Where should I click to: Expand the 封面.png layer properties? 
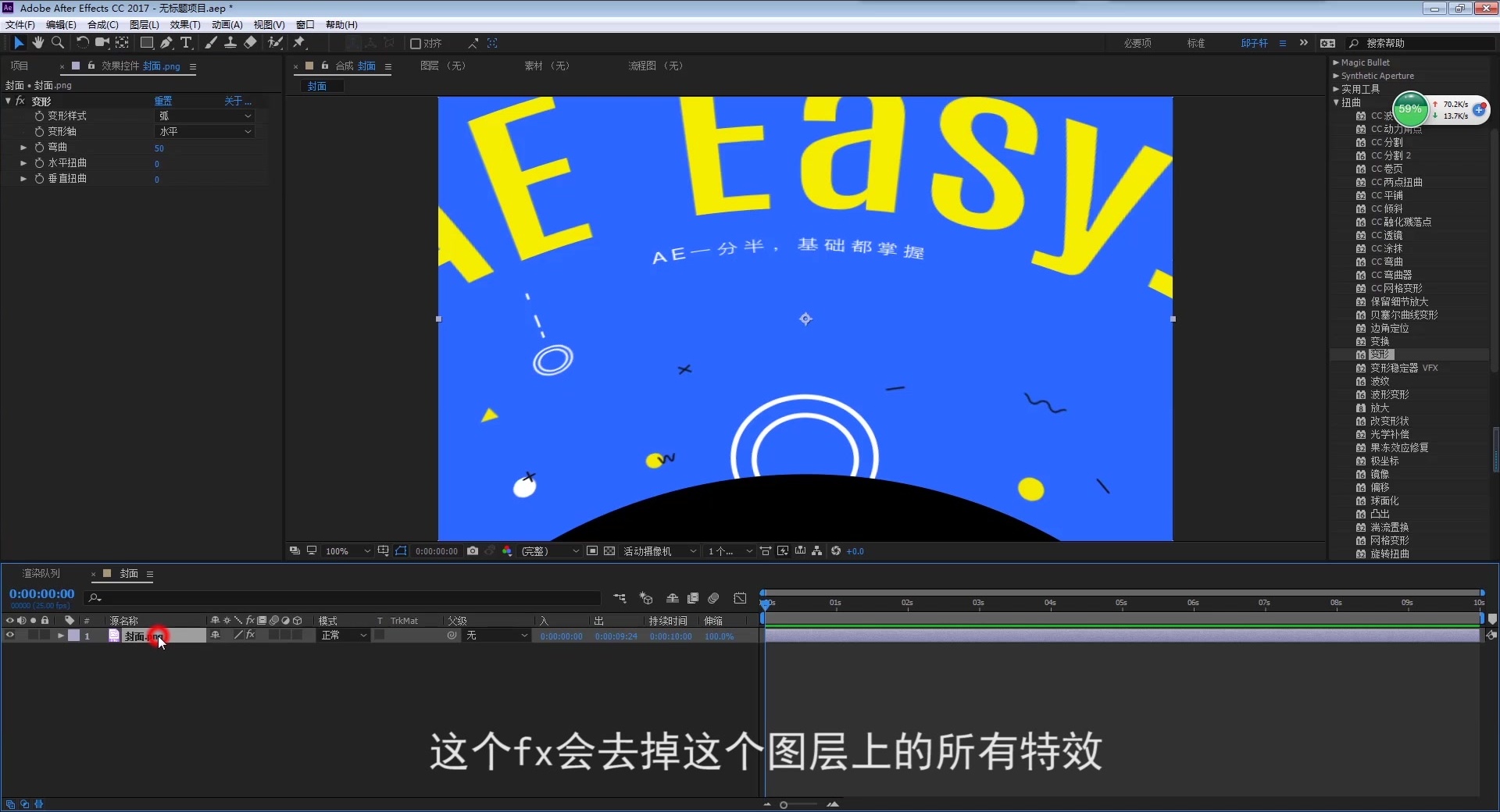click(60, 636)
